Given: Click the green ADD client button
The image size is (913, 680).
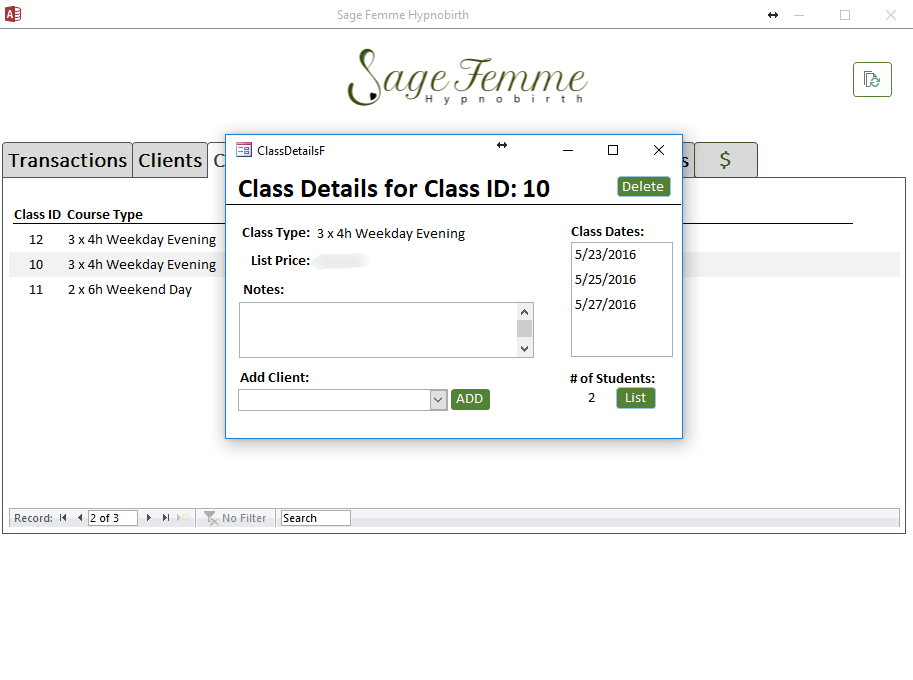Looking at the screenshot, I should click(x=470, y=399).
